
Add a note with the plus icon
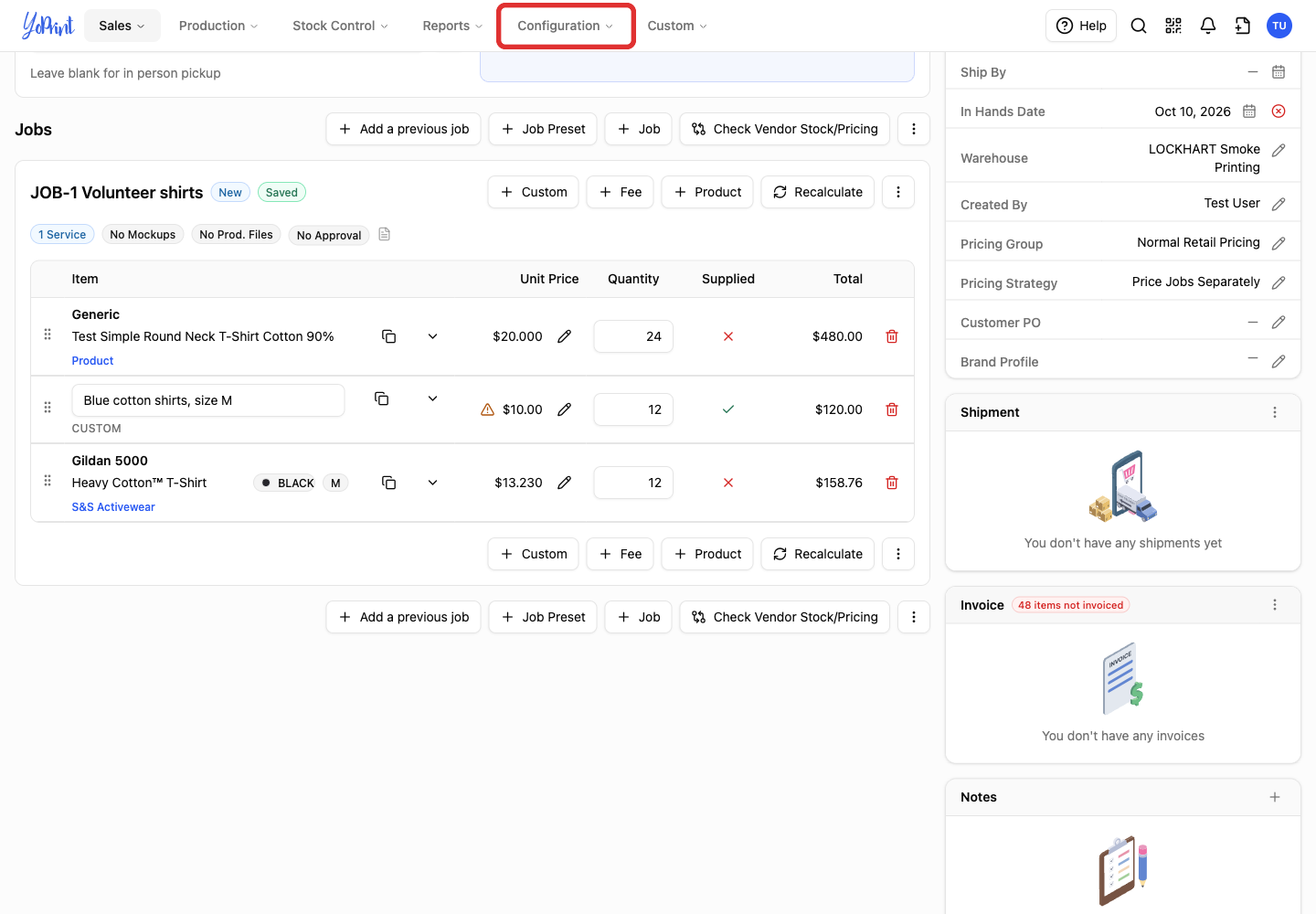point(1275,797)
